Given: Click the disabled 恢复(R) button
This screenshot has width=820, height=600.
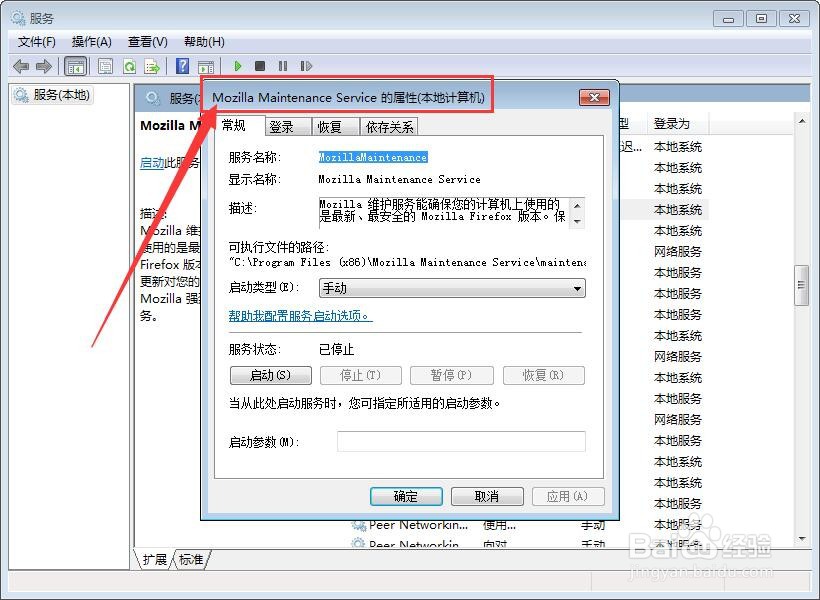Looking at the screenshot, I should pyautogui.click(x=544, y=375).
